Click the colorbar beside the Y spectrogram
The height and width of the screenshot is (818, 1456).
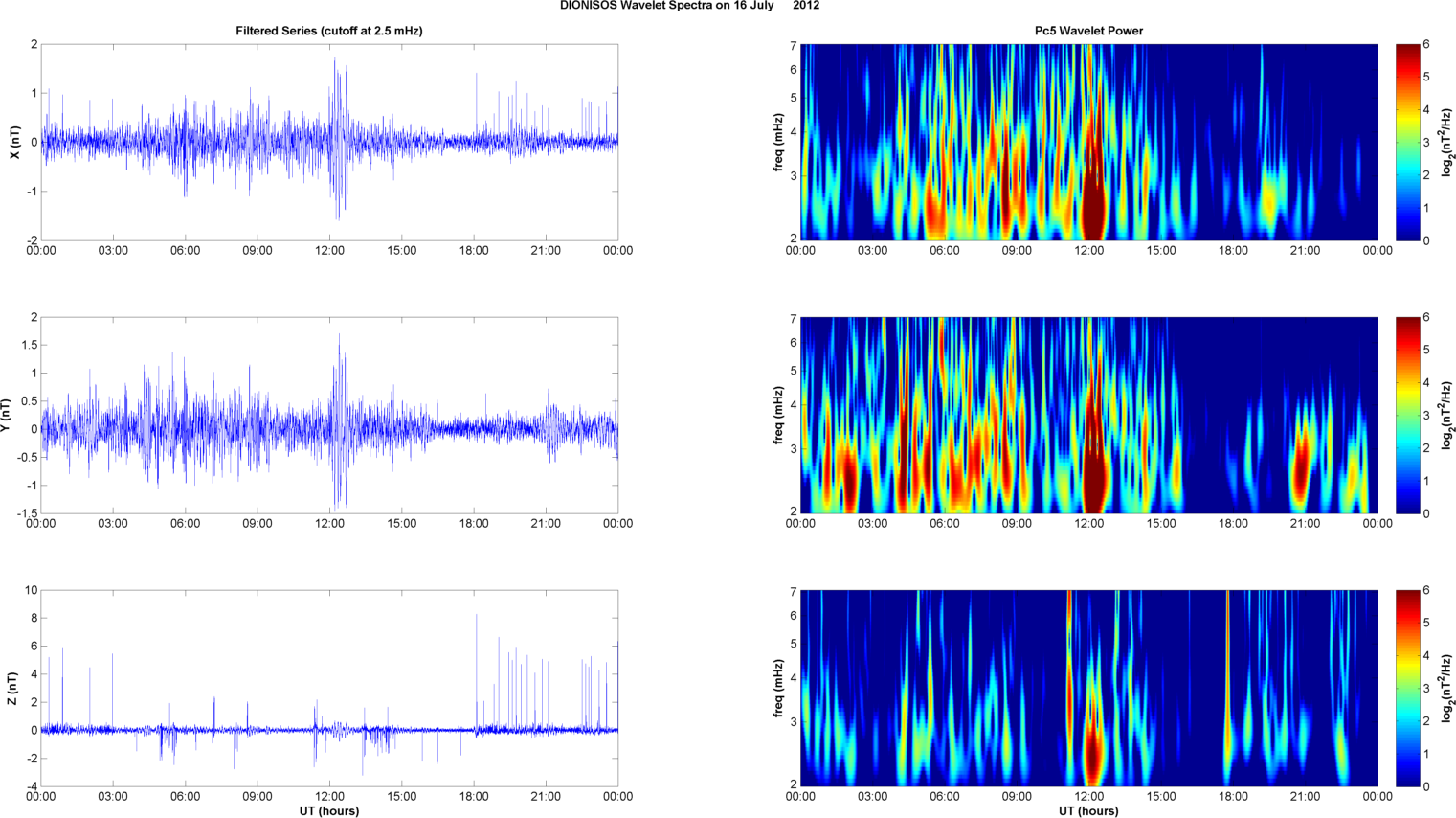tap(1407, 415)
